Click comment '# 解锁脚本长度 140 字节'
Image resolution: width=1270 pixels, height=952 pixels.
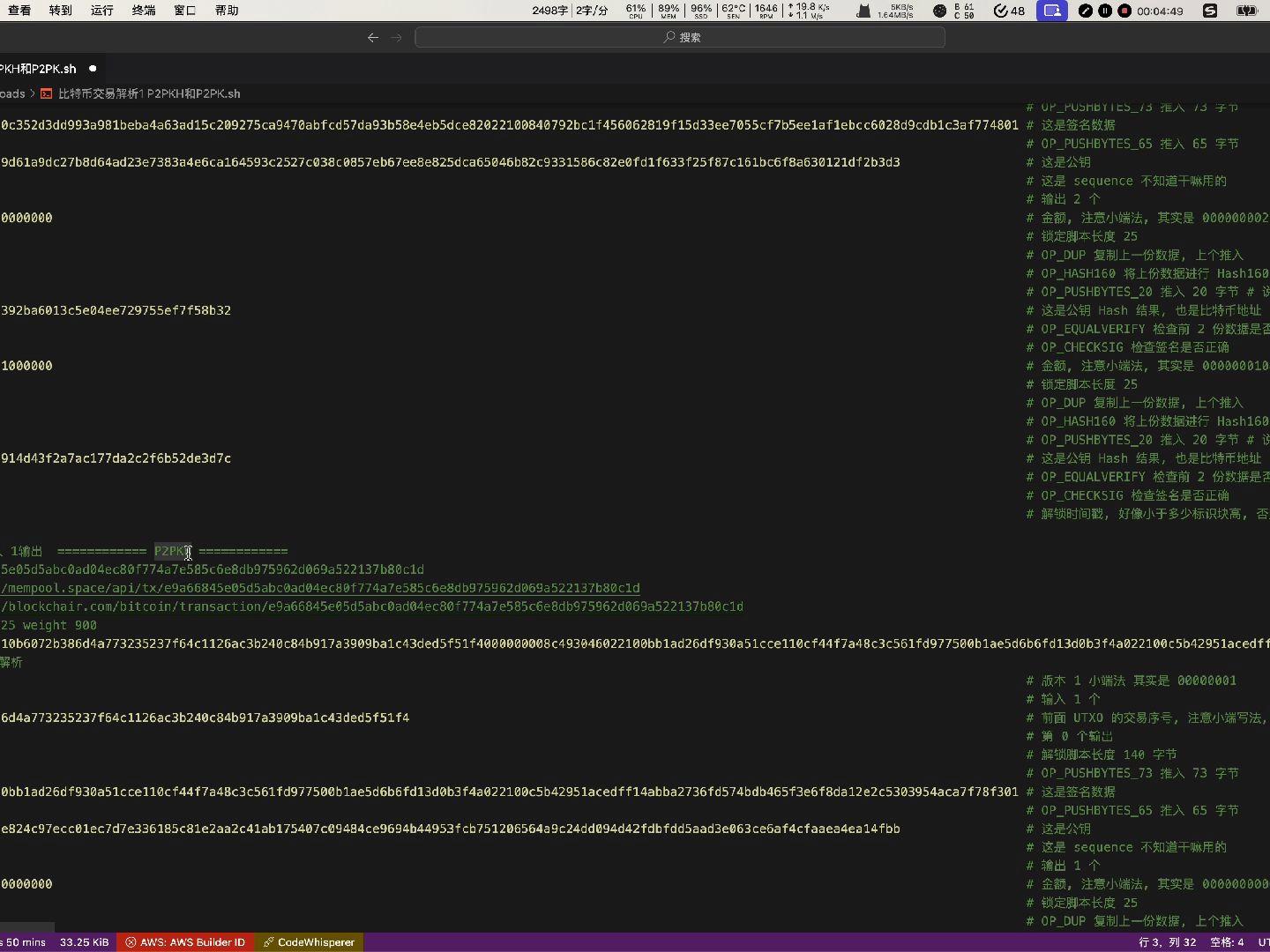tap(1102, 755)
